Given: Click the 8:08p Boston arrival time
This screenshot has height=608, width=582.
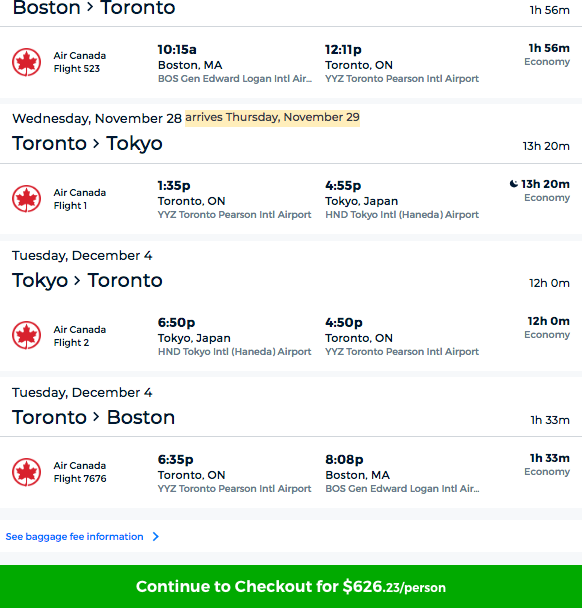Looking at the screenshot, I should pyautogui.click(x=344, y=459).
